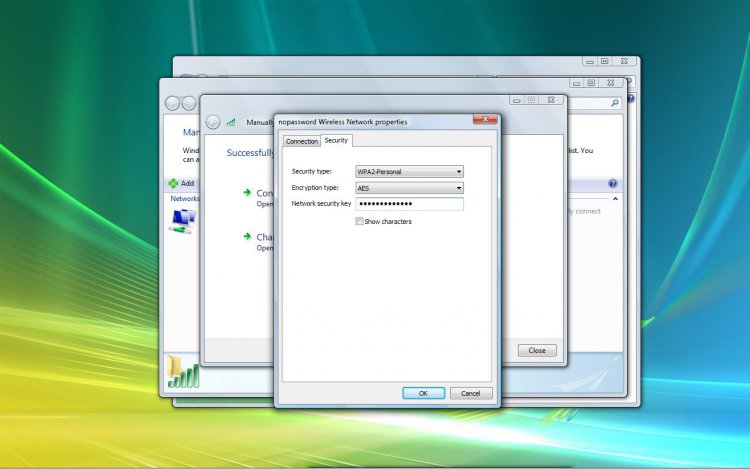Screen dimensions: 750x469
Task: Click the Close button in wizard
Action: [537, 350]
